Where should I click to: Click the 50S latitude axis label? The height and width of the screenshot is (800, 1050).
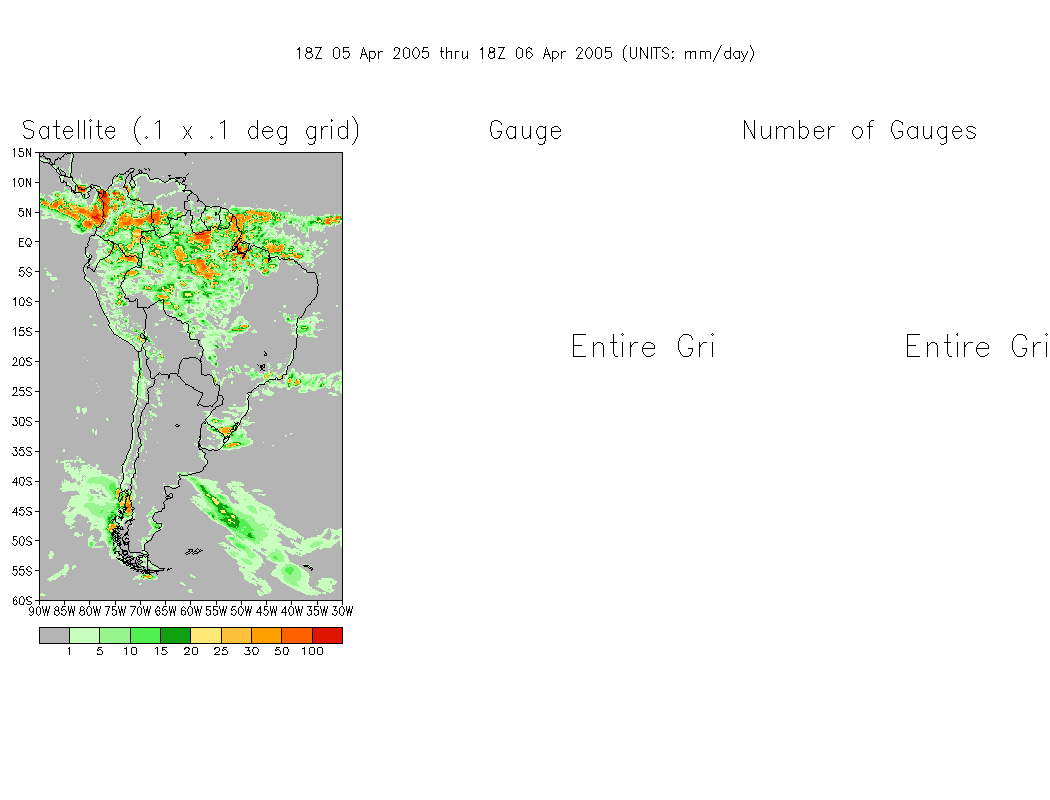tap(21, 541)
